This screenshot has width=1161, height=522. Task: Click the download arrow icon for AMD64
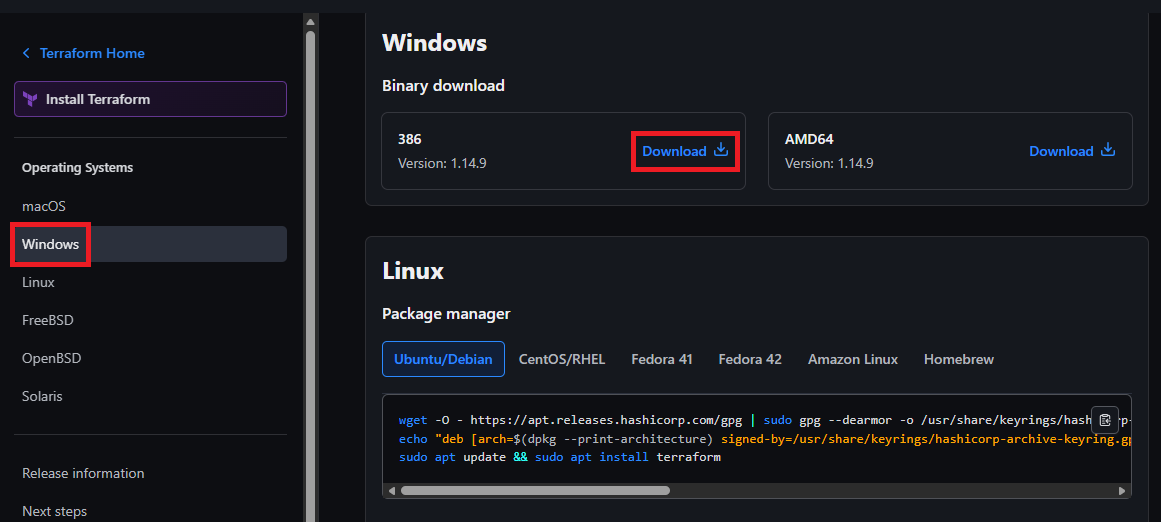pos(1107,150)
